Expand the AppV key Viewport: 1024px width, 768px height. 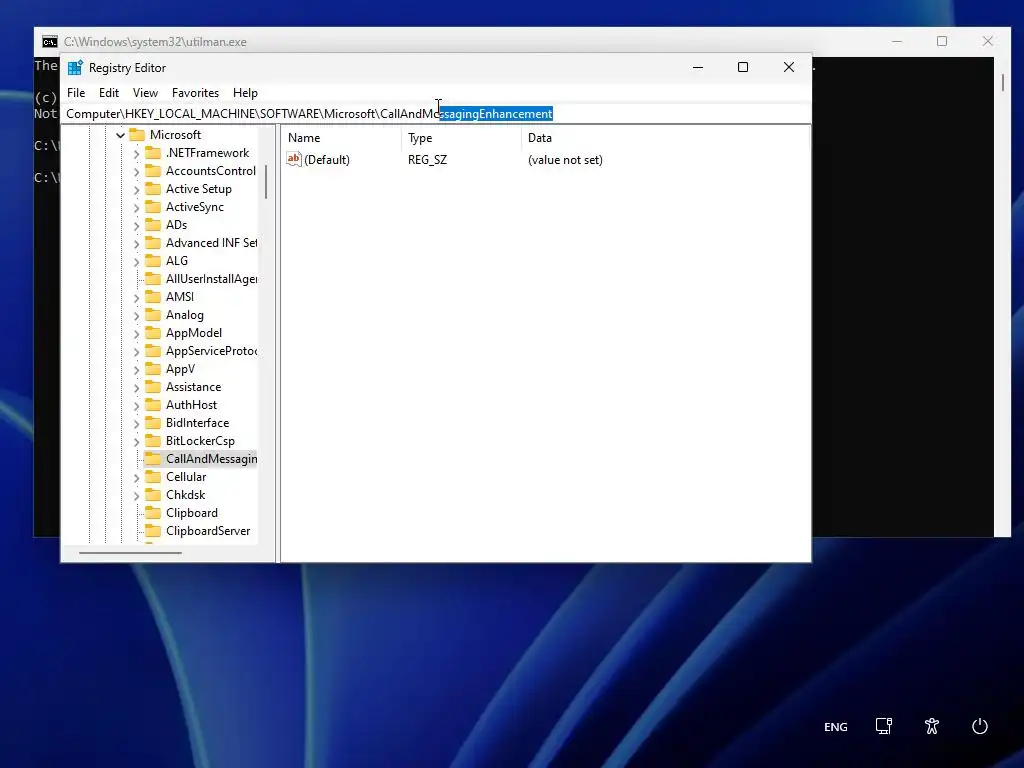[x=136, y=370]
